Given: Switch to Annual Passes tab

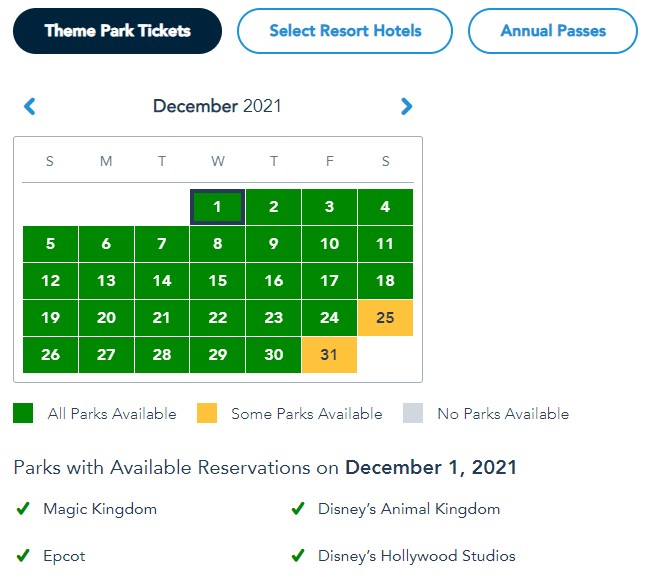Looking at the screenshot, I should 553,31.
